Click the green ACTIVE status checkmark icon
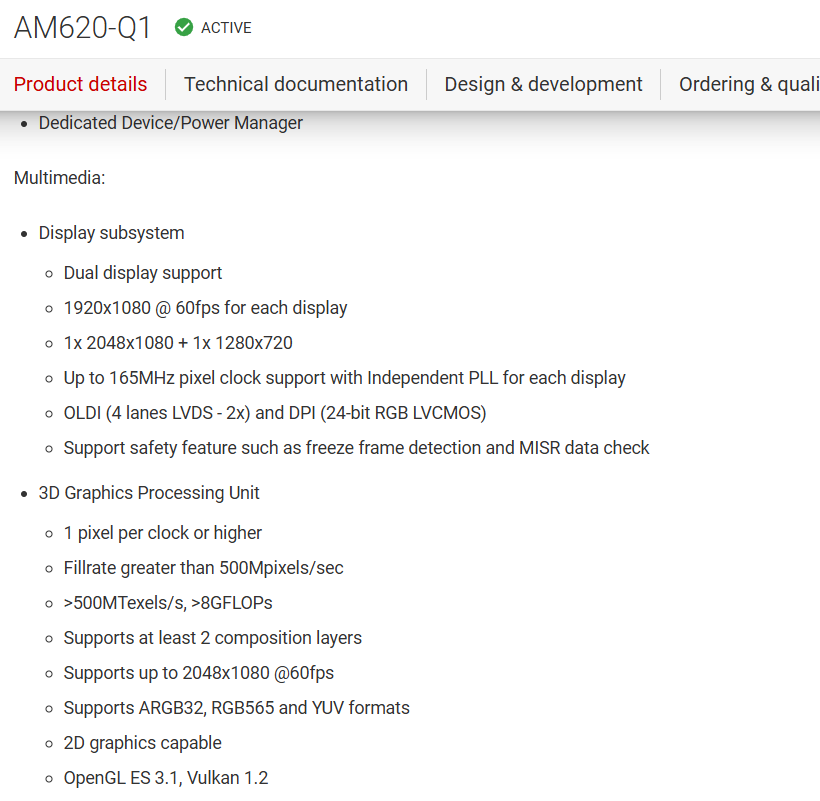The width and height of the screenshot is (820, 801). click(184, 28)
